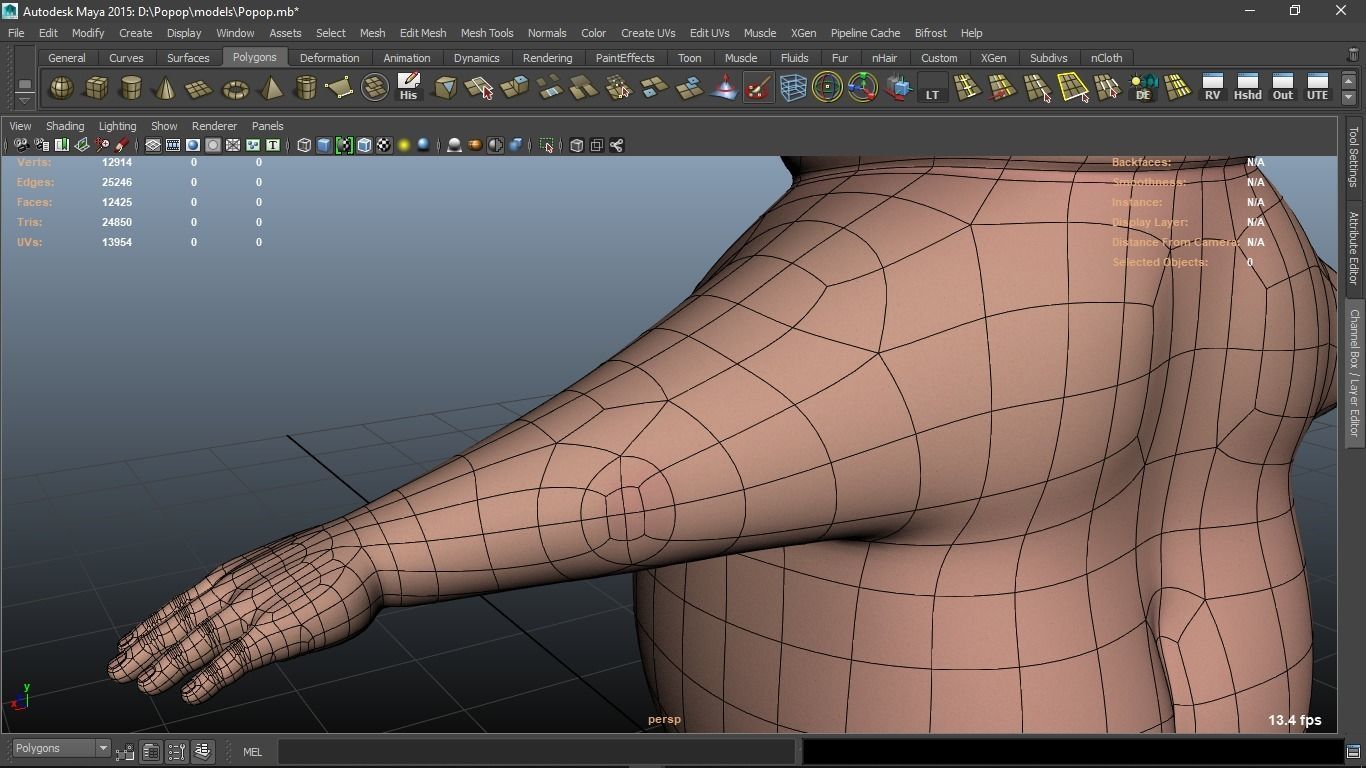1366x768 pixels.
Task: Toggle textured display in viewport
Action: (384, 145)
